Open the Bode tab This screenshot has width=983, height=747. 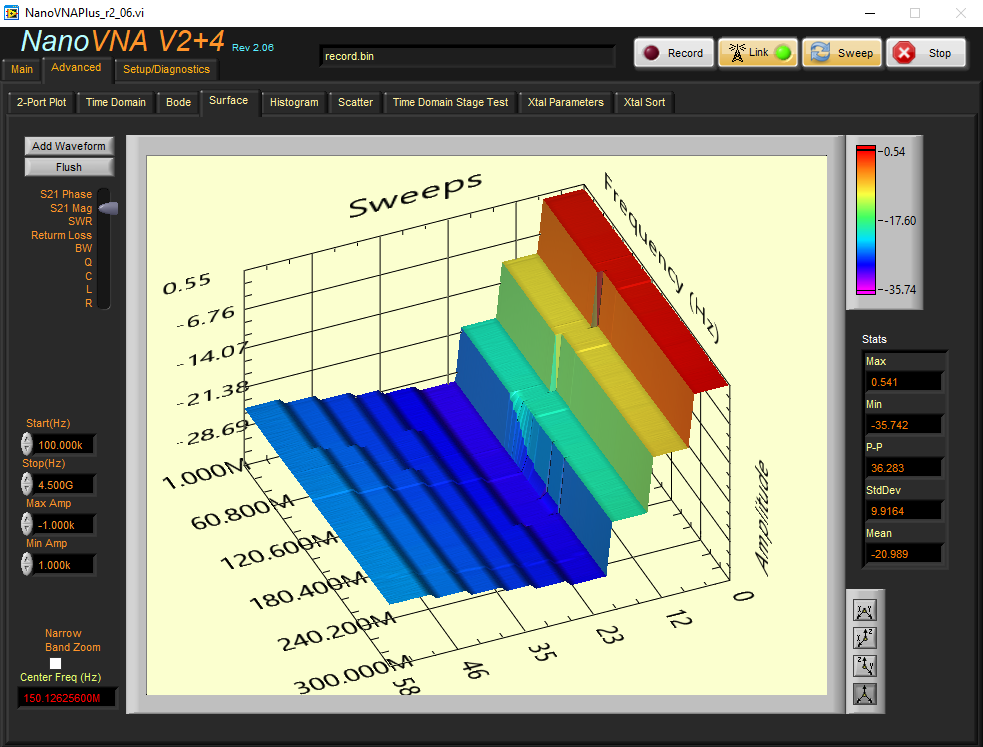(178, 102)
